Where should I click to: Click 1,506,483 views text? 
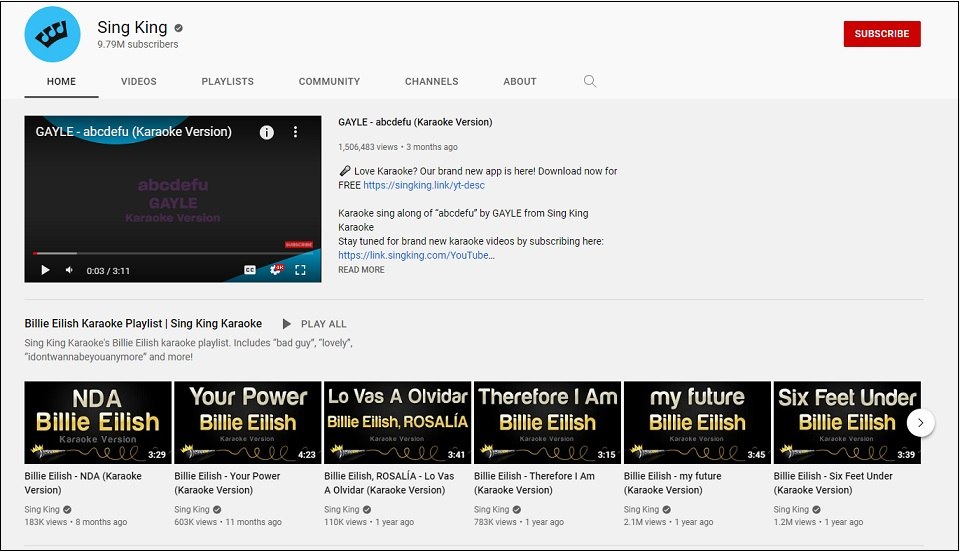point(367,147)
